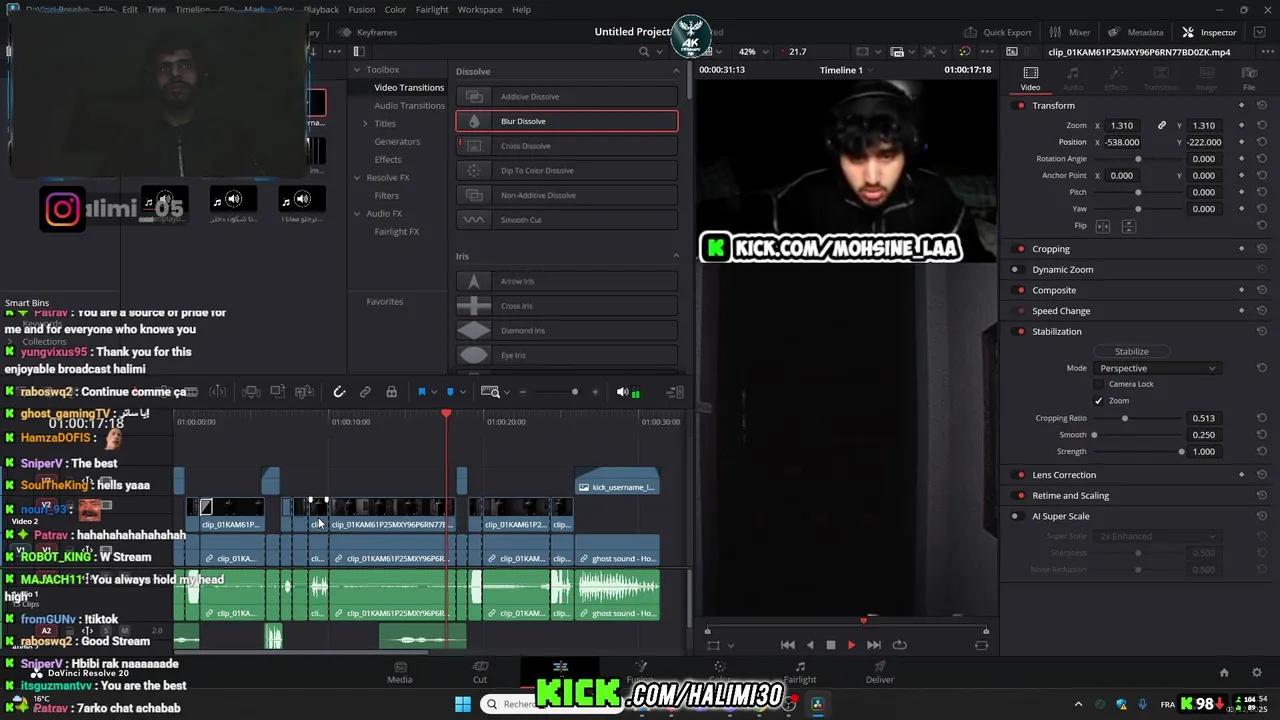
Task: Collapse Audio FX group
Action: (357, 214)
